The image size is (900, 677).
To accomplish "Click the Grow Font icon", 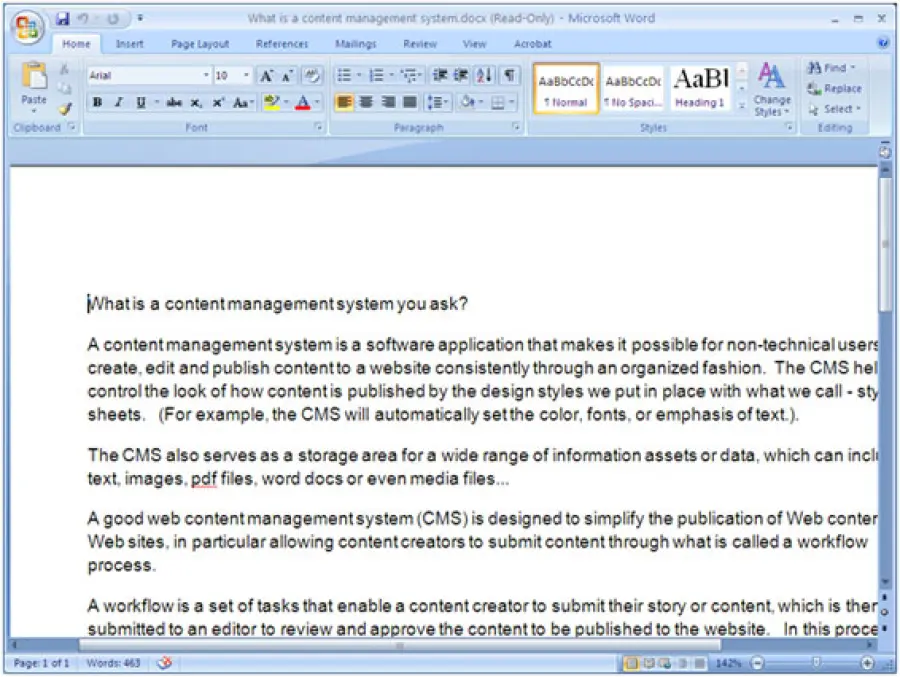I will (x=266, y=76).
